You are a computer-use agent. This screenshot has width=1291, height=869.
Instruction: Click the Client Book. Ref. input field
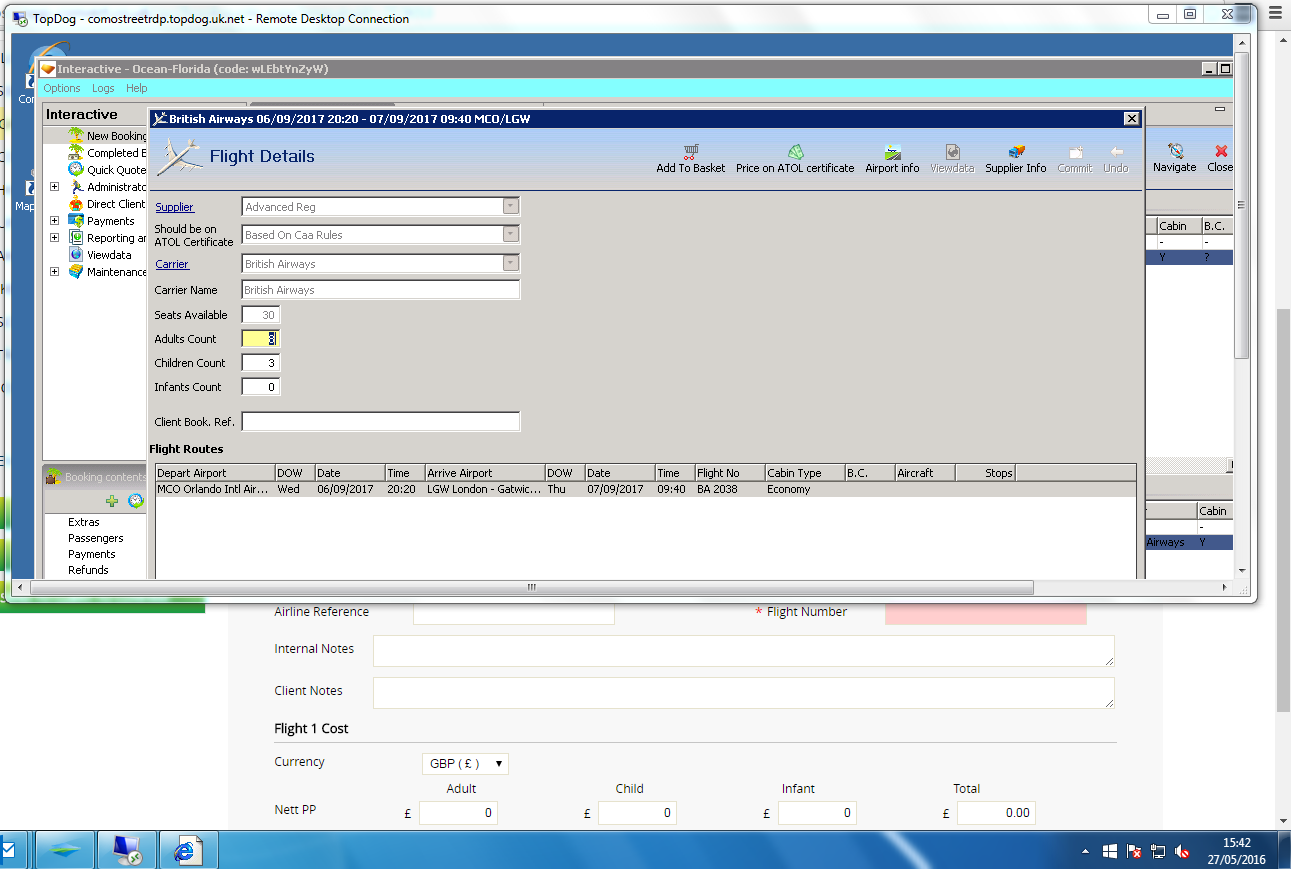pyautogui.click(x=381, y=422)
